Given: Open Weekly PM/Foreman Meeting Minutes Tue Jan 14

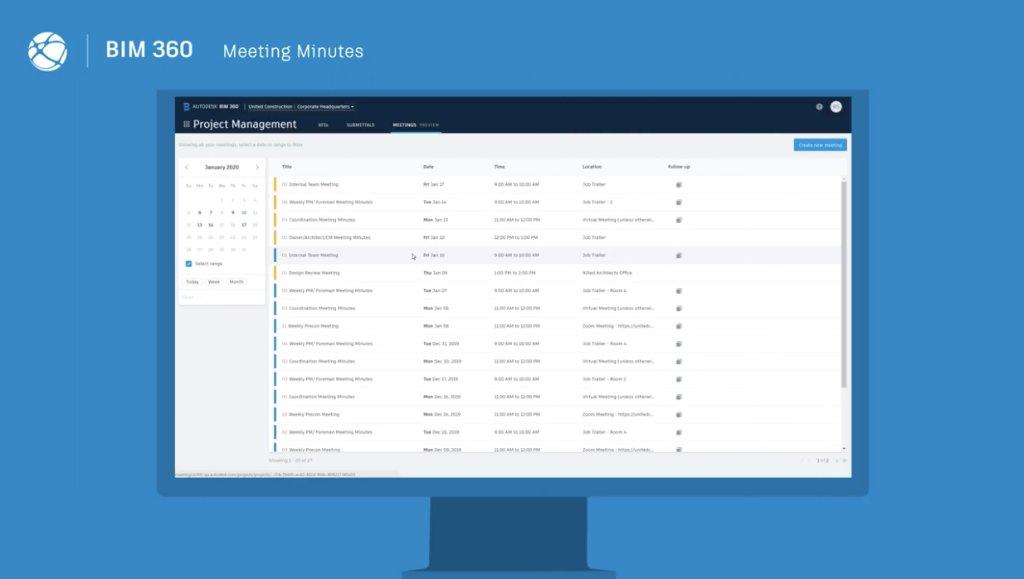Looking at the screenshot, I should point(330,202).
